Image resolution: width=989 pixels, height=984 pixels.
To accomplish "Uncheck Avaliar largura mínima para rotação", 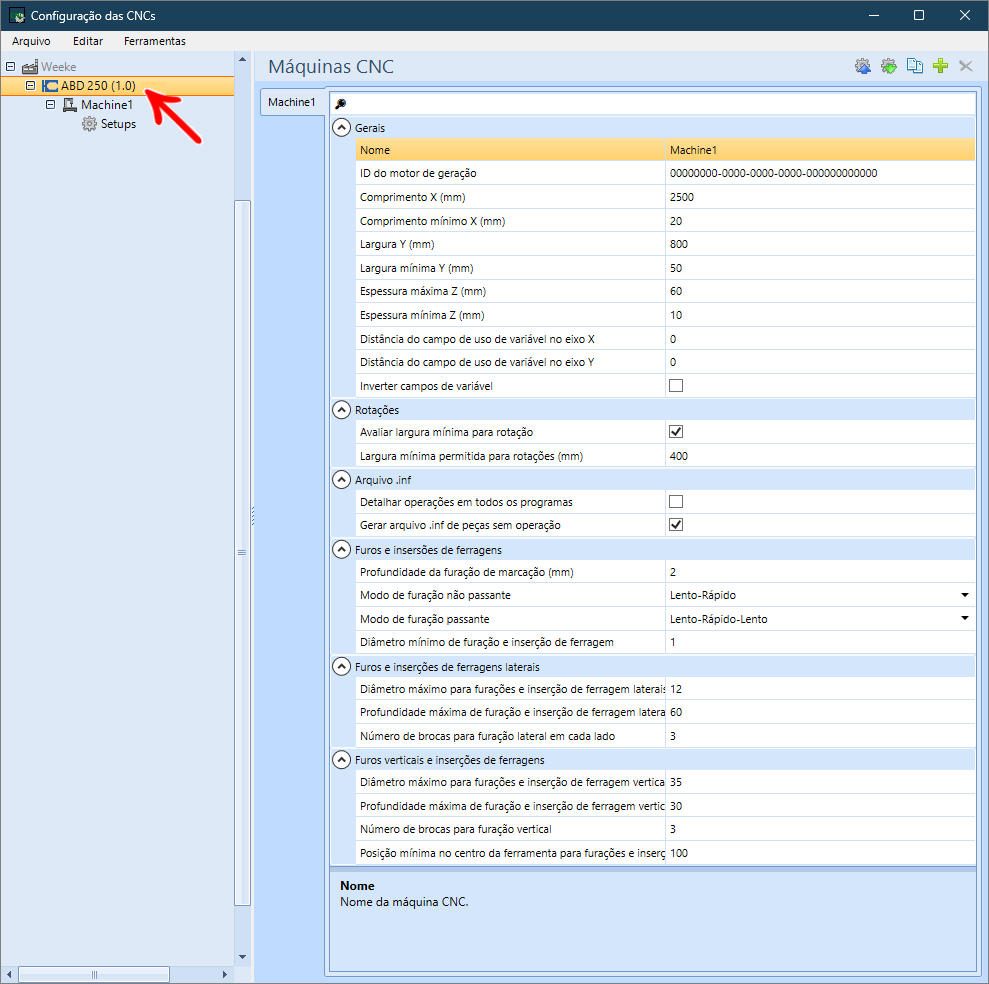I will (676, 431).
